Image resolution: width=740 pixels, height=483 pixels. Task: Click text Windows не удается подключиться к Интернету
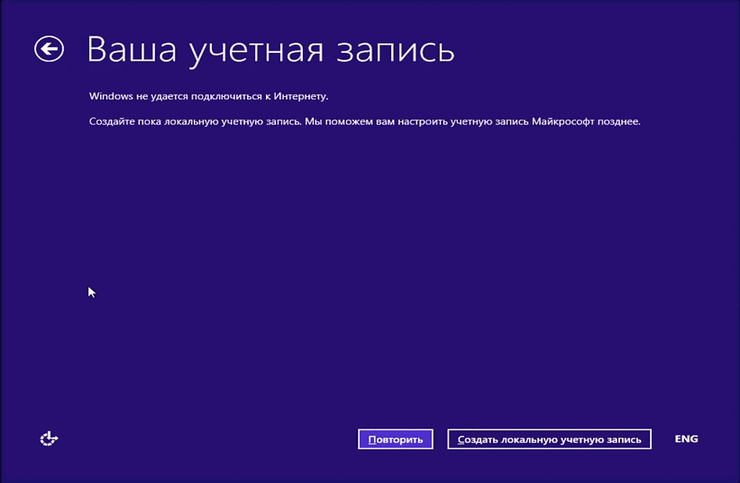point(209,96)
